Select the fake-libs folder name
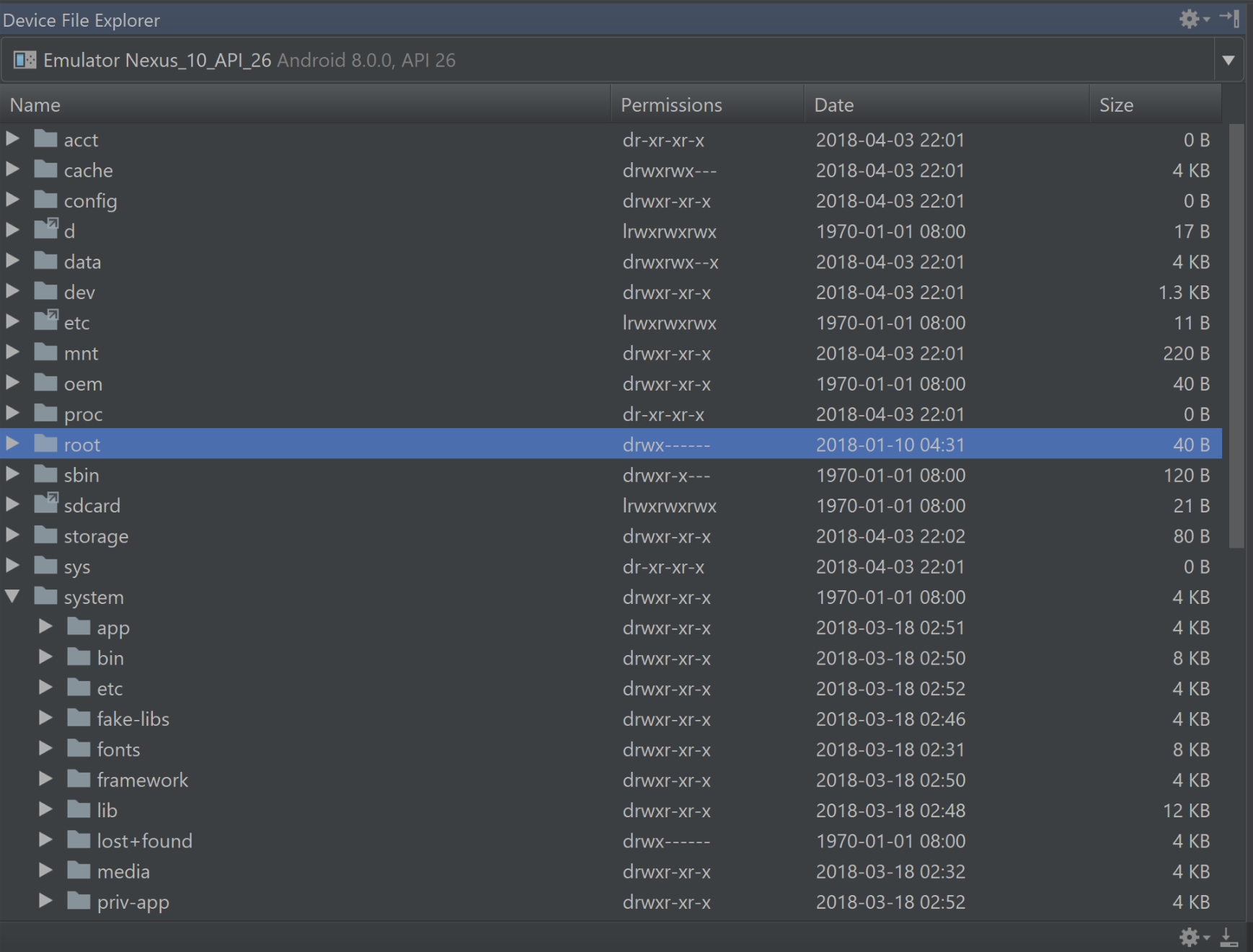Image resolution: width=1253 pixels, height=952 pixels. click(x=133, y=719)
